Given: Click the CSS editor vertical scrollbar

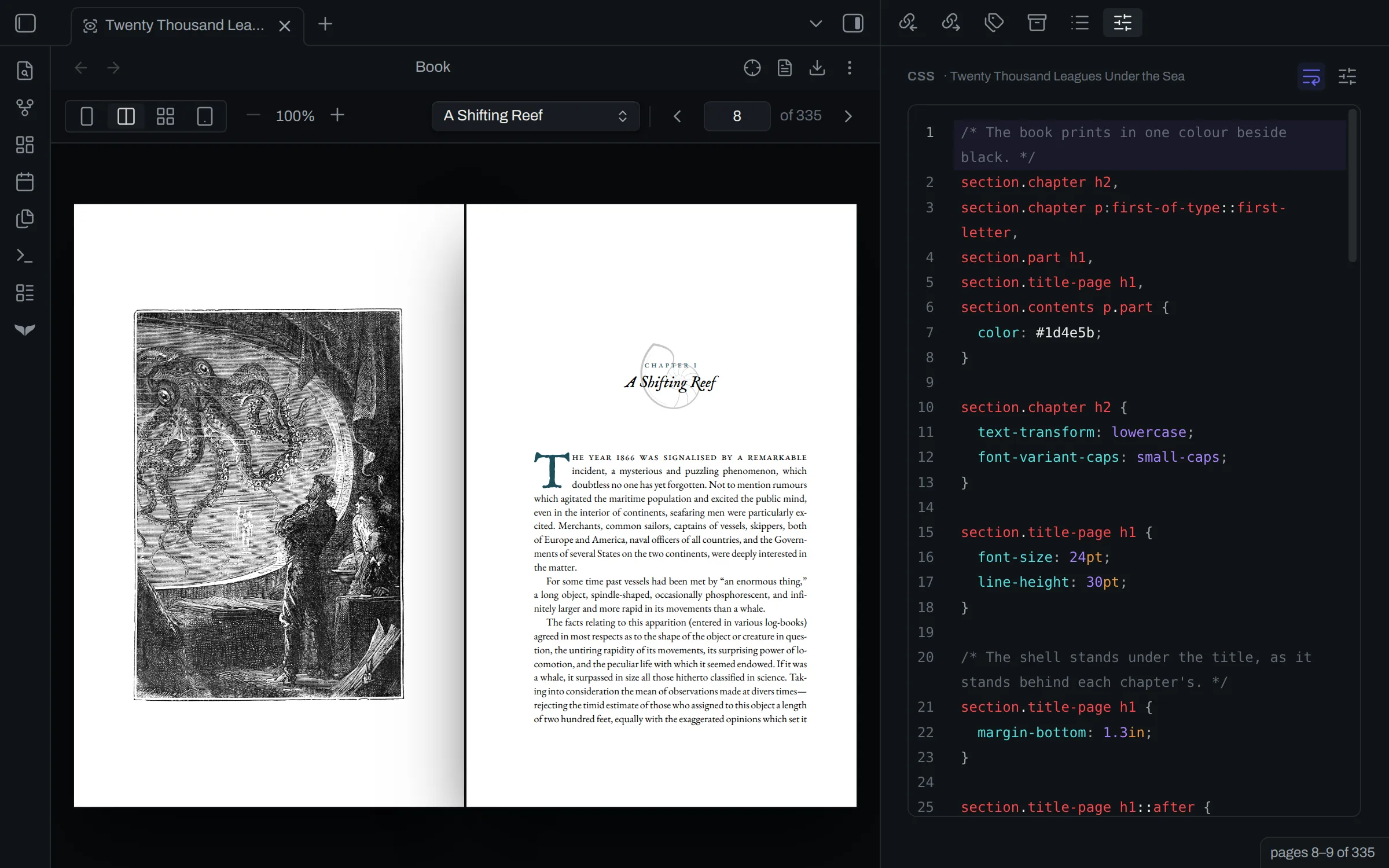Looking at the screenshot, I should coord(1352,185).
